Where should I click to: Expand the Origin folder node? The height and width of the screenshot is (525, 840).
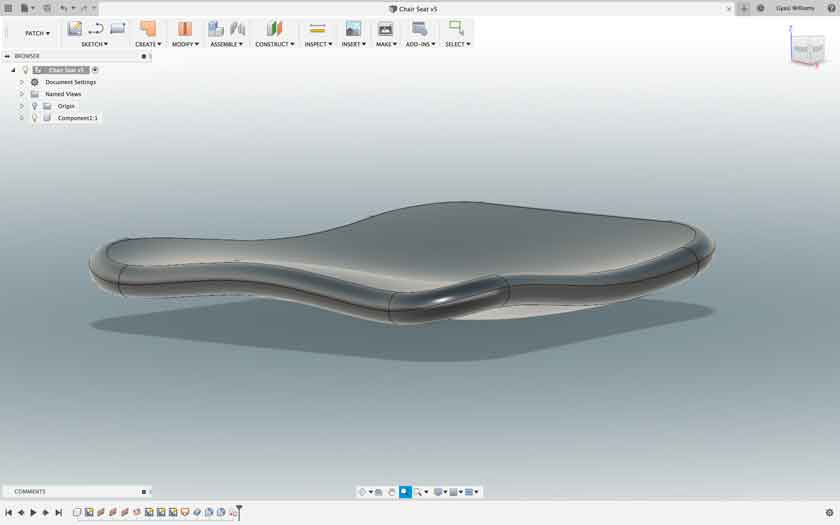click(22, 106)
